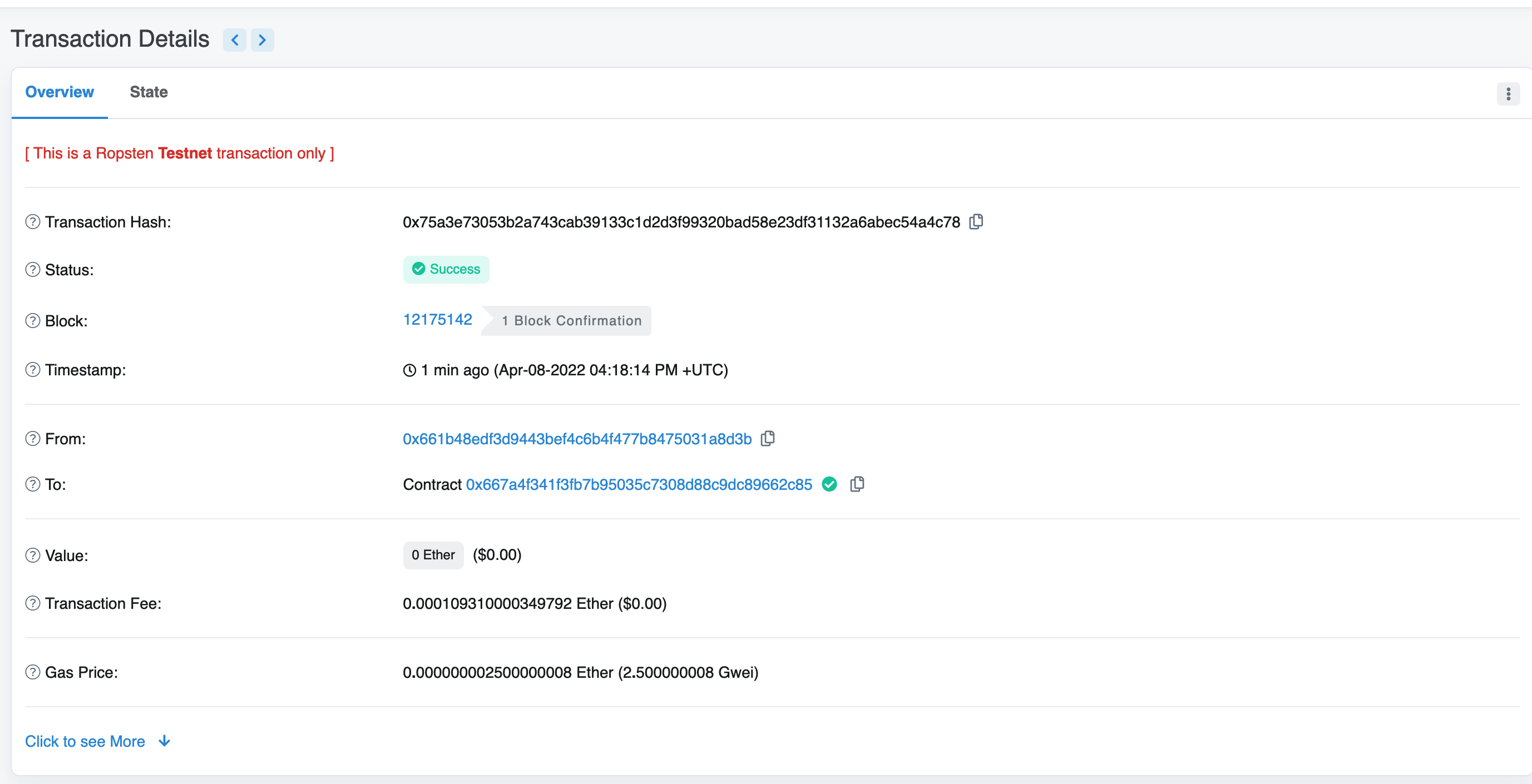The height and width of the screenshot is (784, 1532).
Task: Click the help icon beside Timestamp
Action: tap(33, 370)
